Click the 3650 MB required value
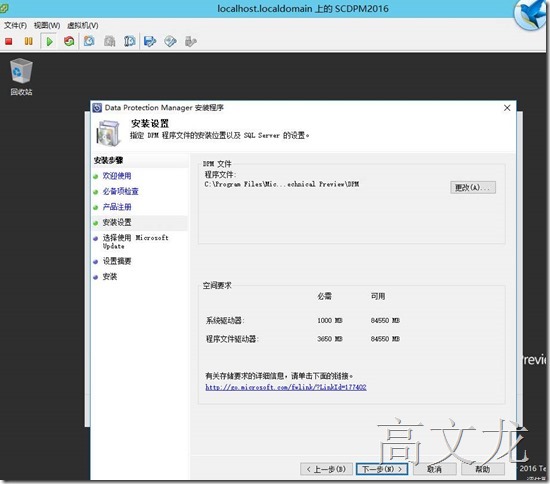The width and height of the screenshot is (550, 484). [330, 339]
